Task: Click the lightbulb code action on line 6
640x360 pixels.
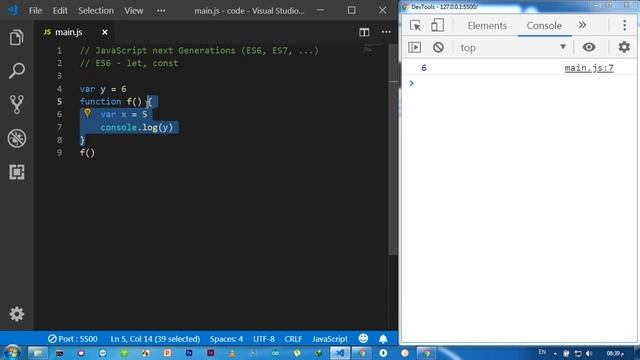Action: (87, 113)
